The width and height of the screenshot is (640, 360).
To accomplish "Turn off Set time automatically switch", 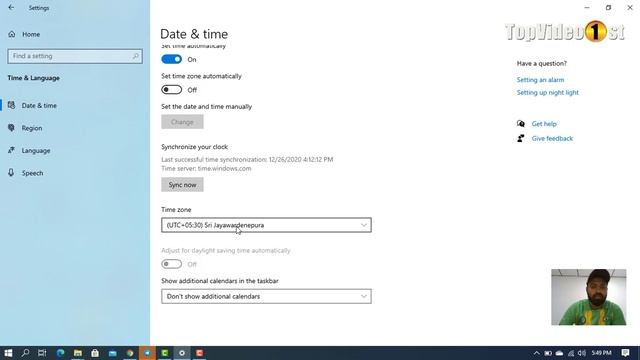I will (171, 59).
